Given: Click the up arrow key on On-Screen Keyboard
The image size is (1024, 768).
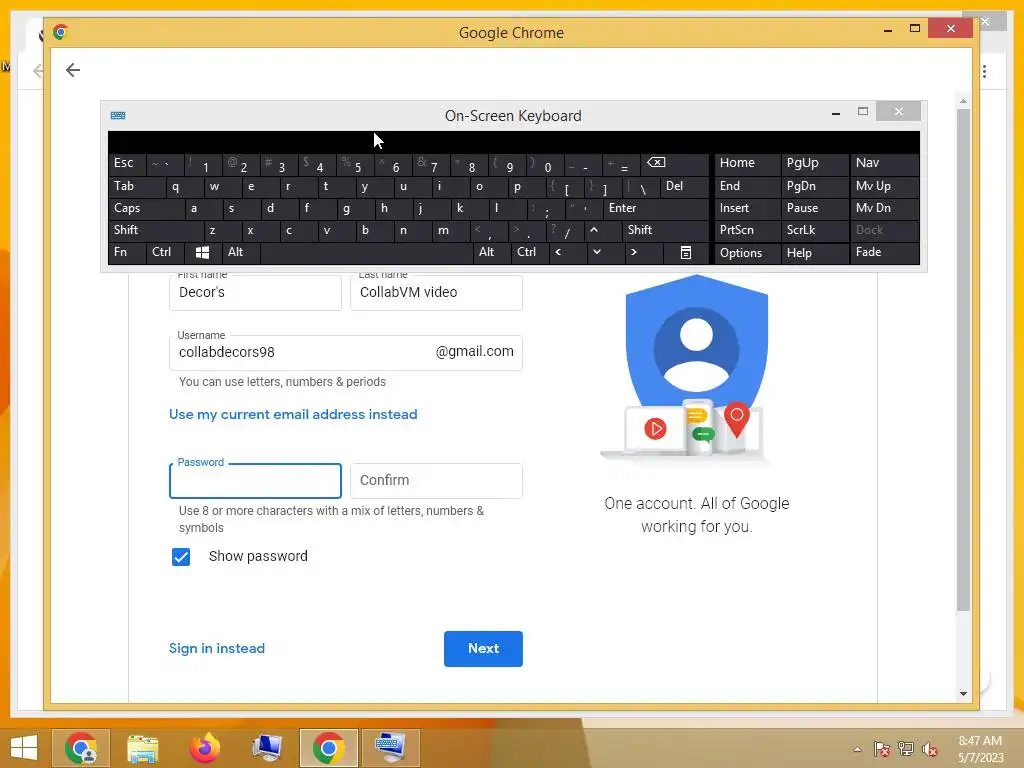Looking at the screenshot, I should (x=594, y=230).
